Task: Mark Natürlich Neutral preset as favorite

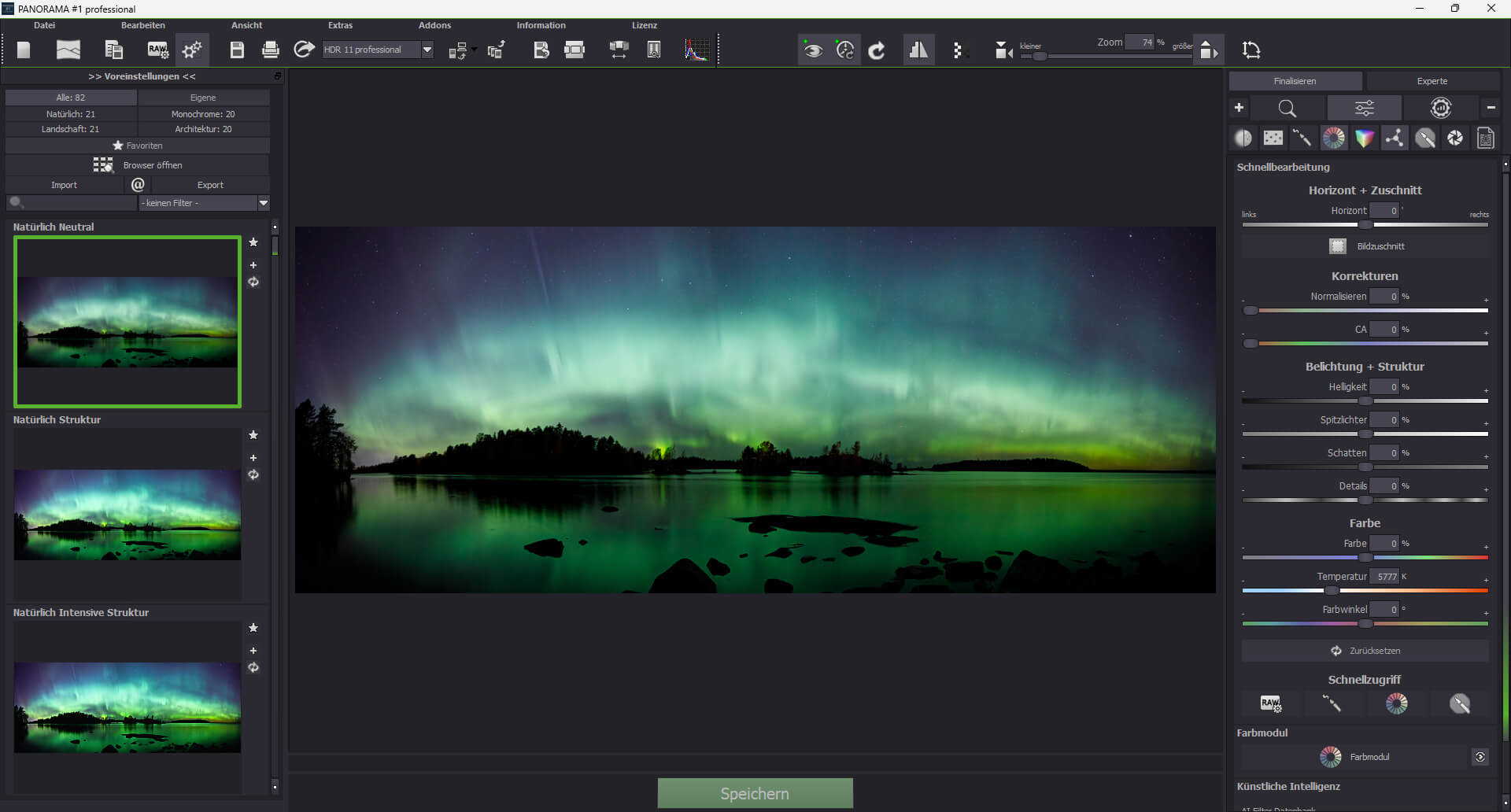Action: tap(253, 242)
